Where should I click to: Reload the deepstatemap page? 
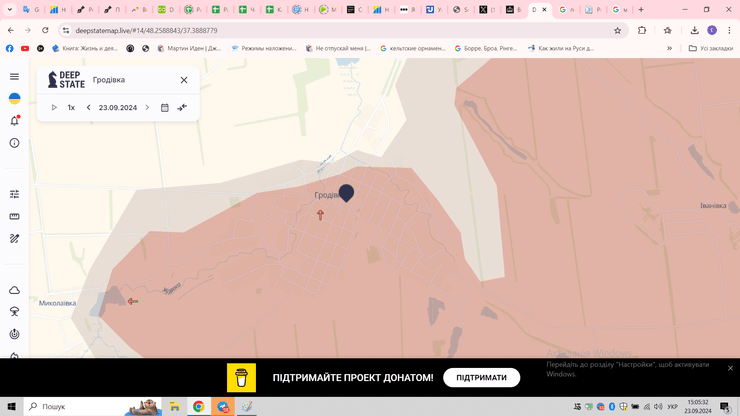coord(45,30)
